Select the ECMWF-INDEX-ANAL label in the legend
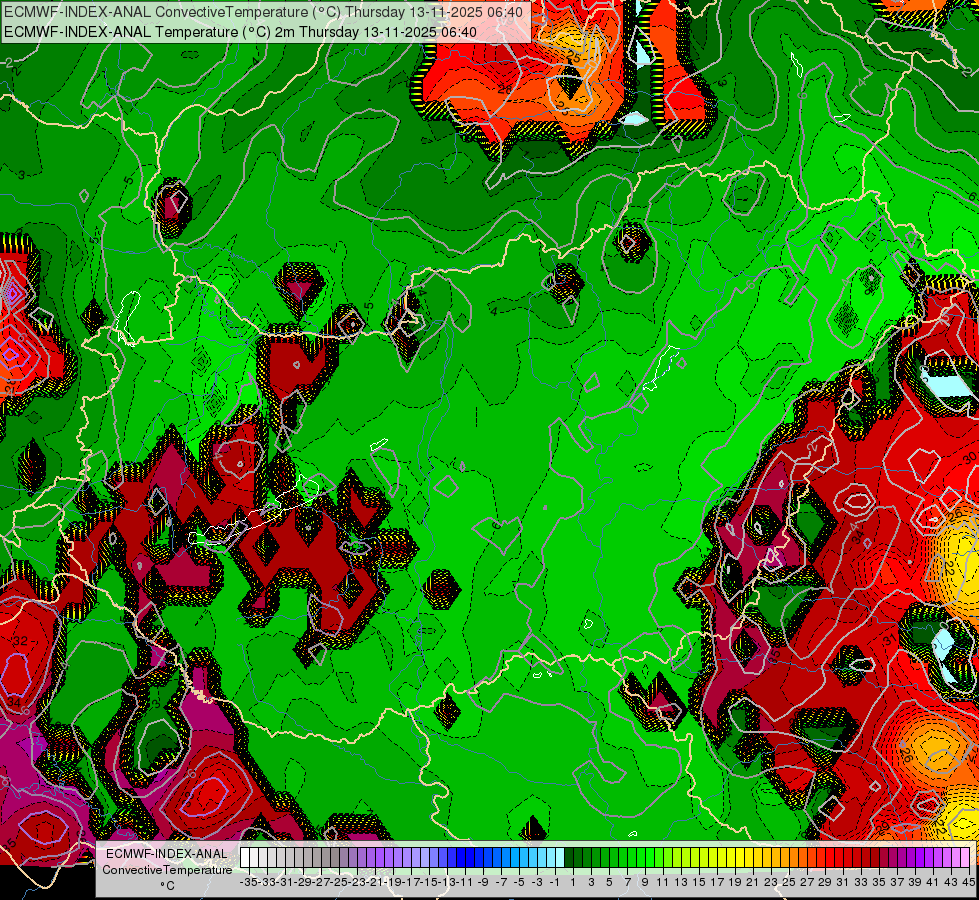The height and width of the screenshot is (900, 979). point(167,854)
